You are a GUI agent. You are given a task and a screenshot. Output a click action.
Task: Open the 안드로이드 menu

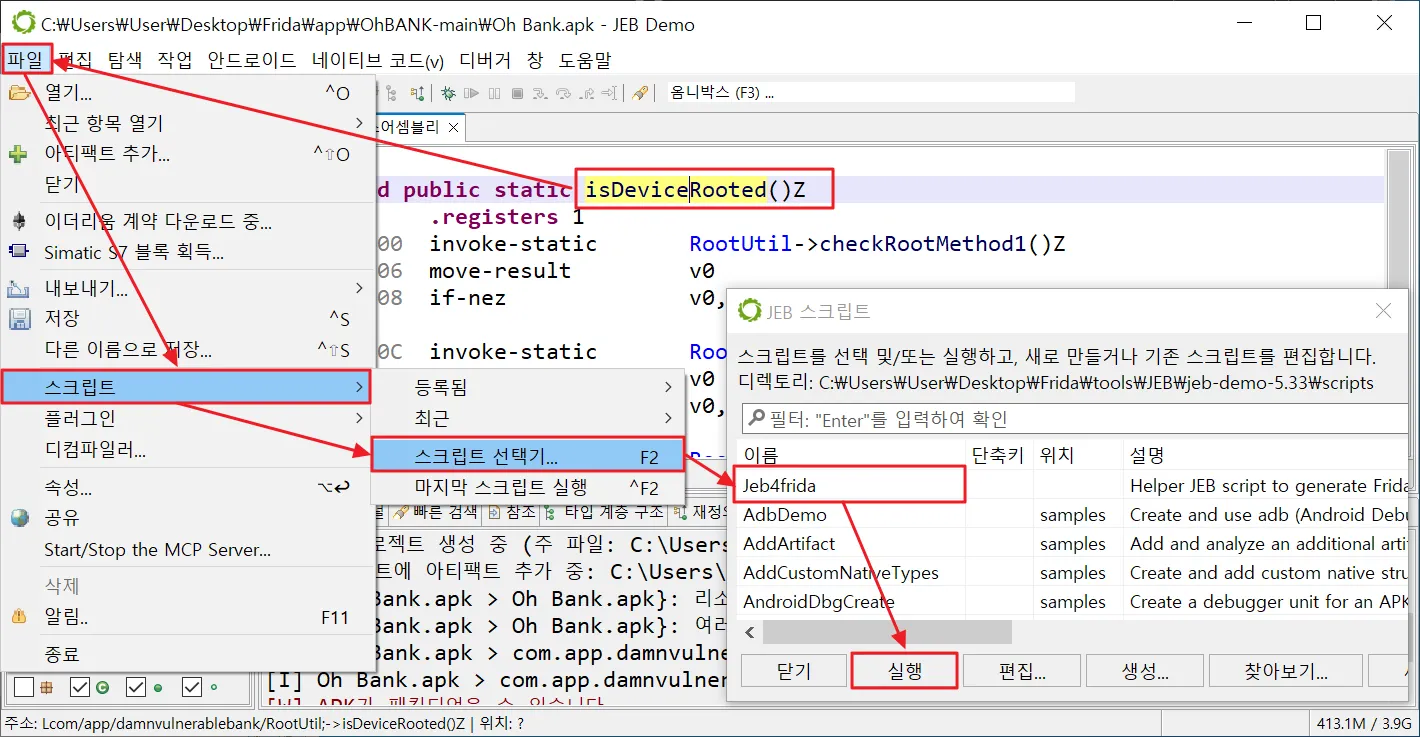(252, 60)
